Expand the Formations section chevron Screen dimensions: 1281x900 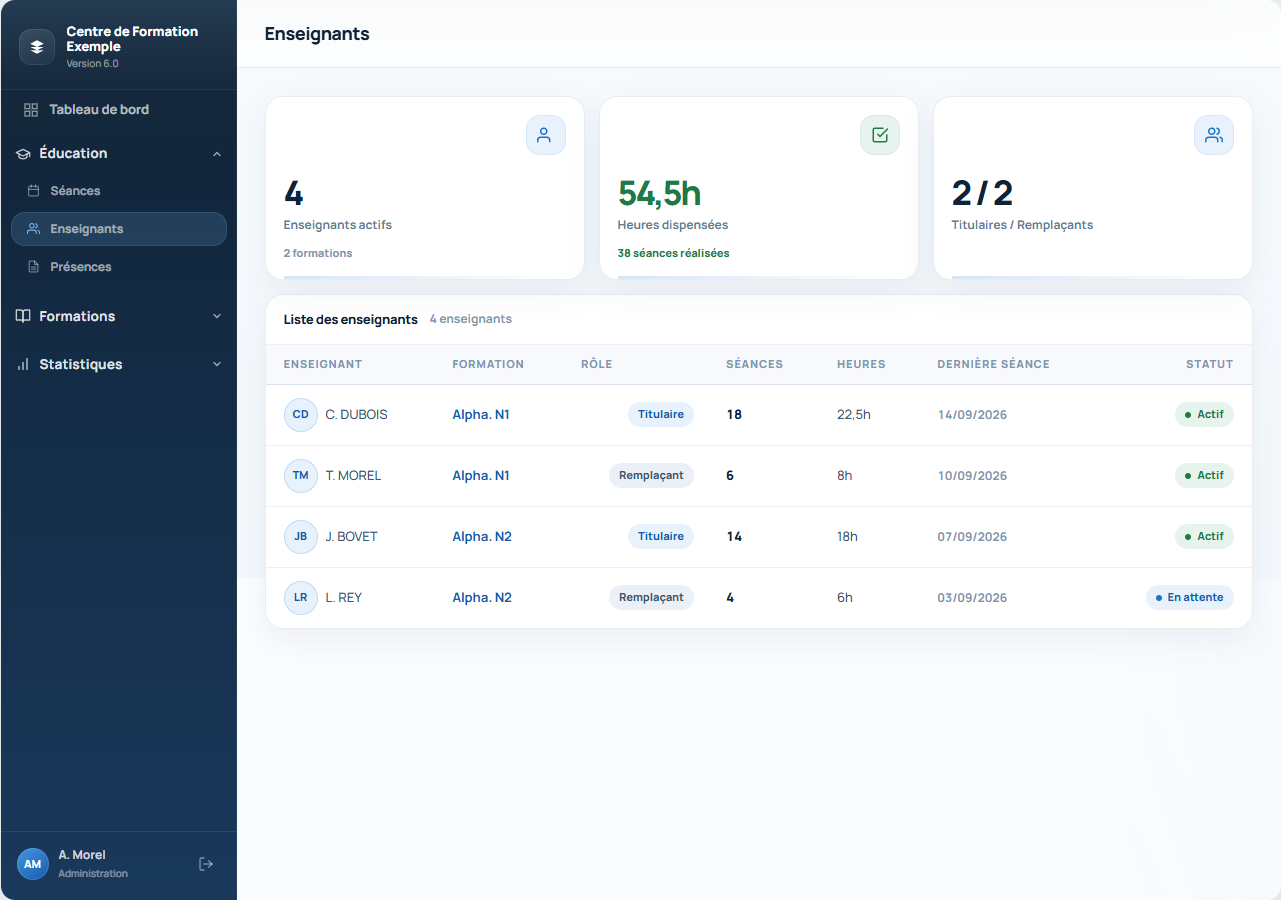tap(217, 316)
